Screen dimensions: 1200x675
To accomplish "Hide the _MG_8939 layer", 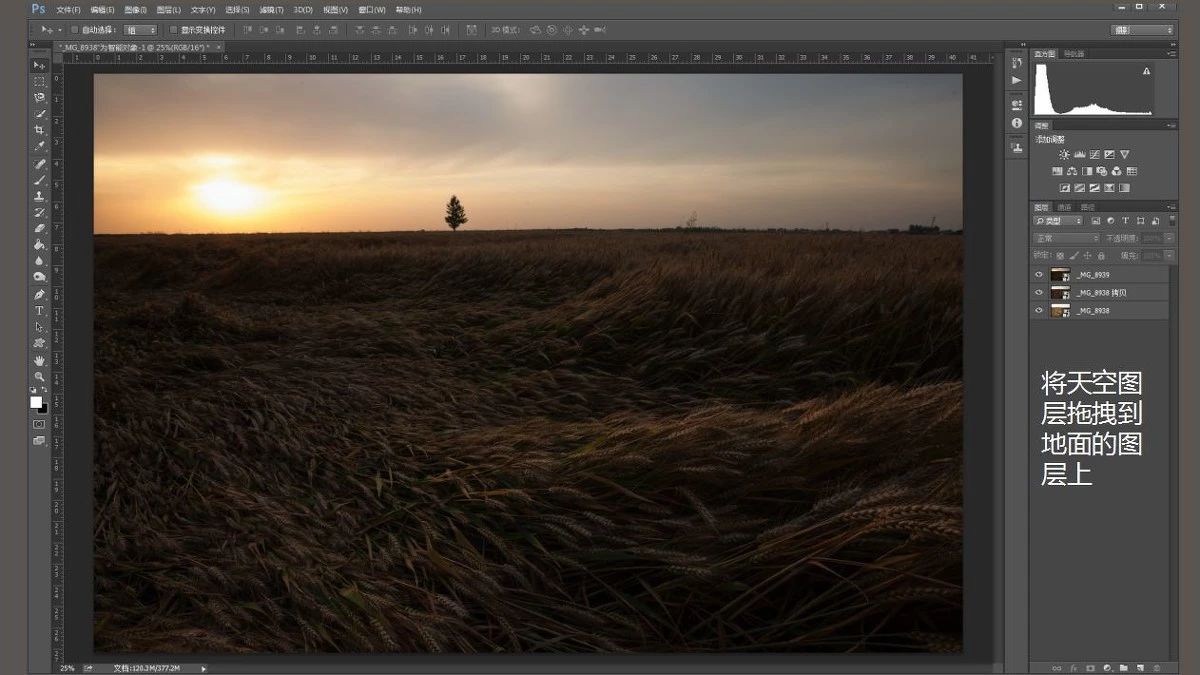I will tap(1039, 275).
